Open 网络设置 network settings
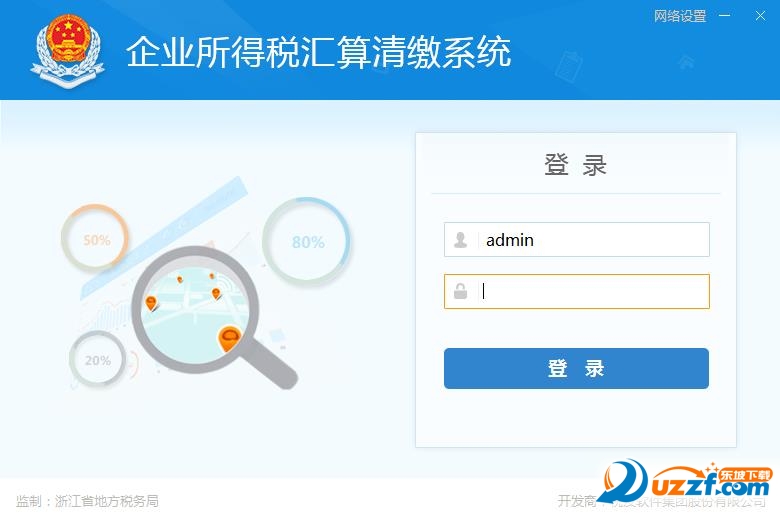This screenshot has width=780, height=520. 680,16
